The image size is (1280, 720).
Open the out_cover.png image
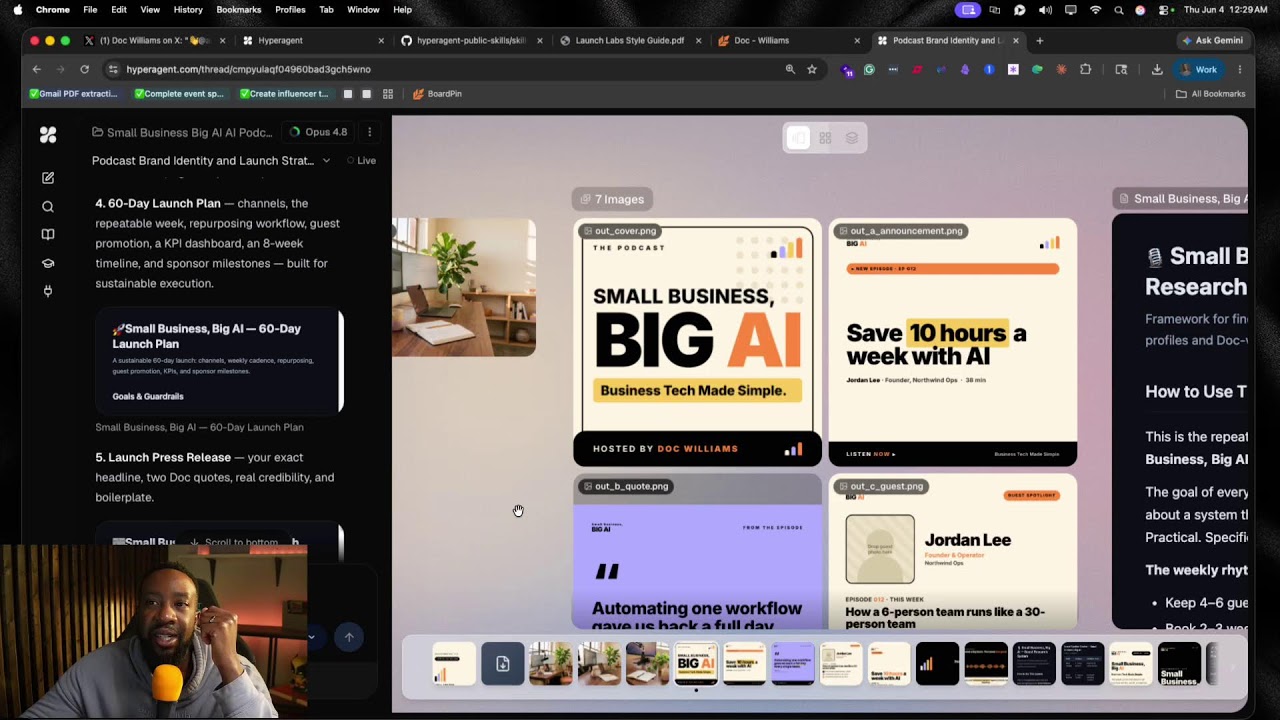(697, 342)
